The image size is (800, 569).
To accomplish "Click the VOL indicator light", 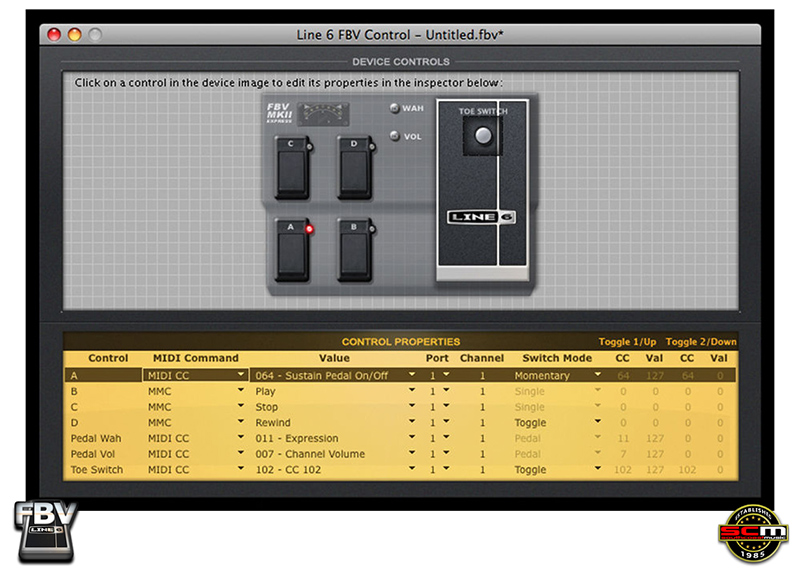I will 394,136.
